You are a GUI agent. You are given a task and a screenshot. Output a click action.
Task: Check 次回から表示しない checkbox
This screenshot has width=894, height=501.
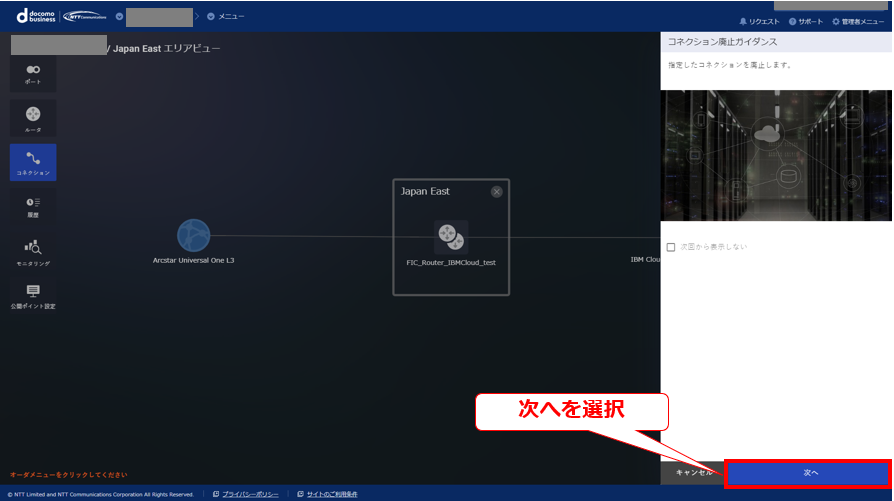tap(671, 247)
